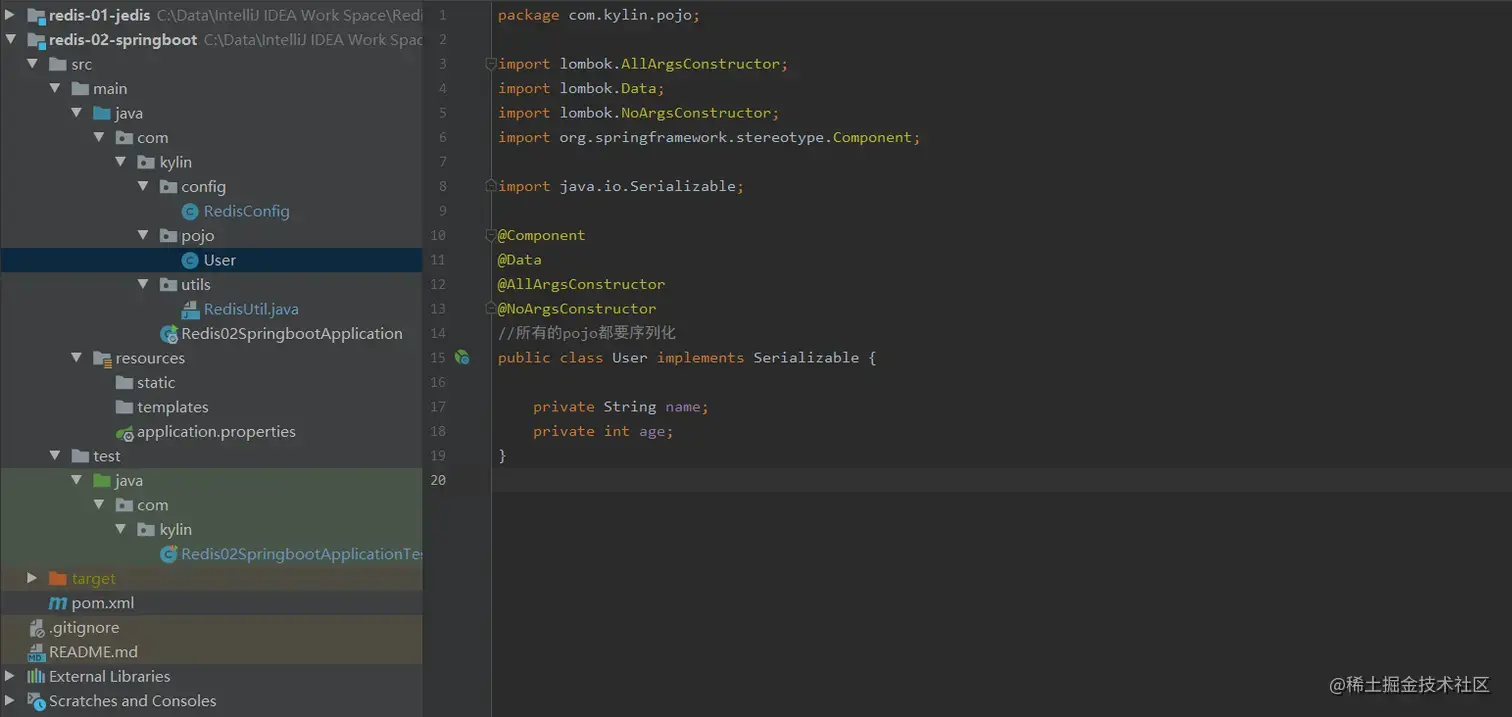Click the static folder icon
The height and width of the screenshot is (717, 1512).
click(125, 383)
